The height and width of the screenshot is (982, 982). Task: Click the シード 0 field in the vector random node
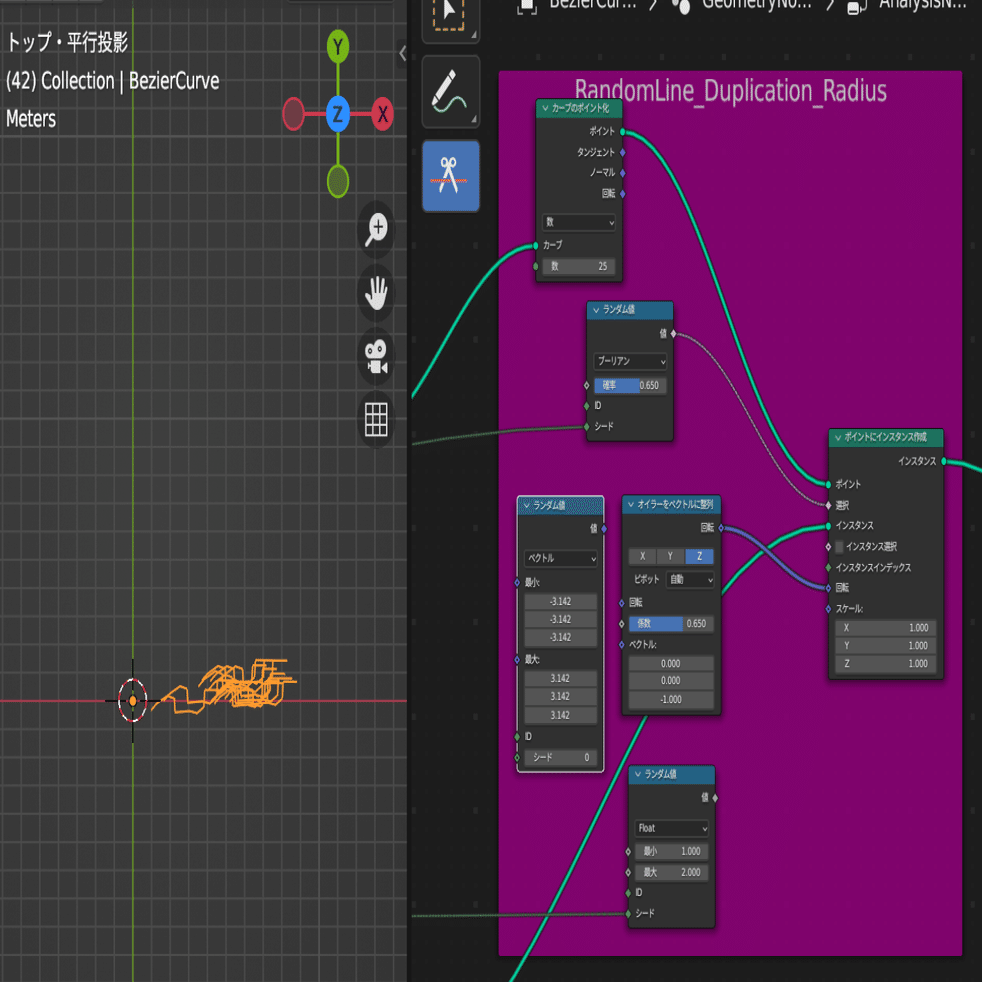click(561, 758)
